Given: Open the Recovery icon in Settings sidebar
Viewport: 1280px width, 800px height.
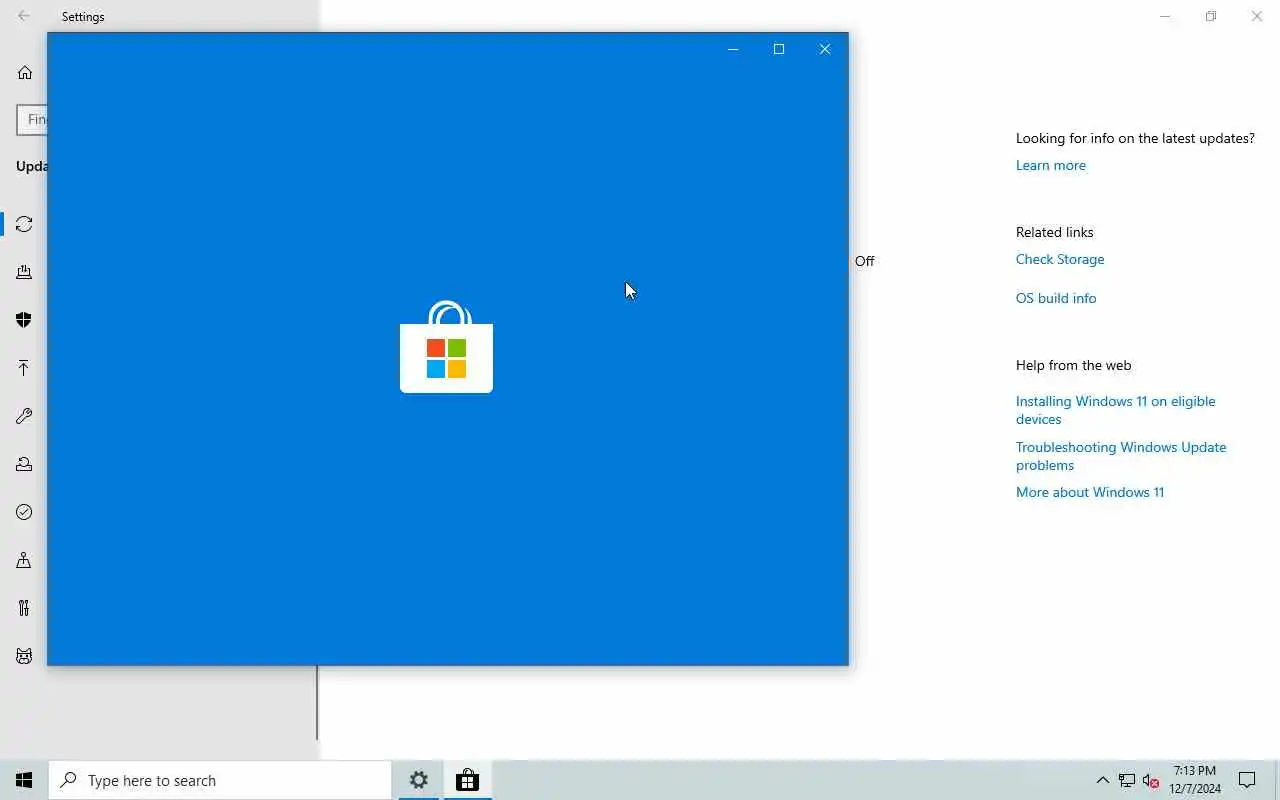Looking at the screenshot, I should point(24,464).
